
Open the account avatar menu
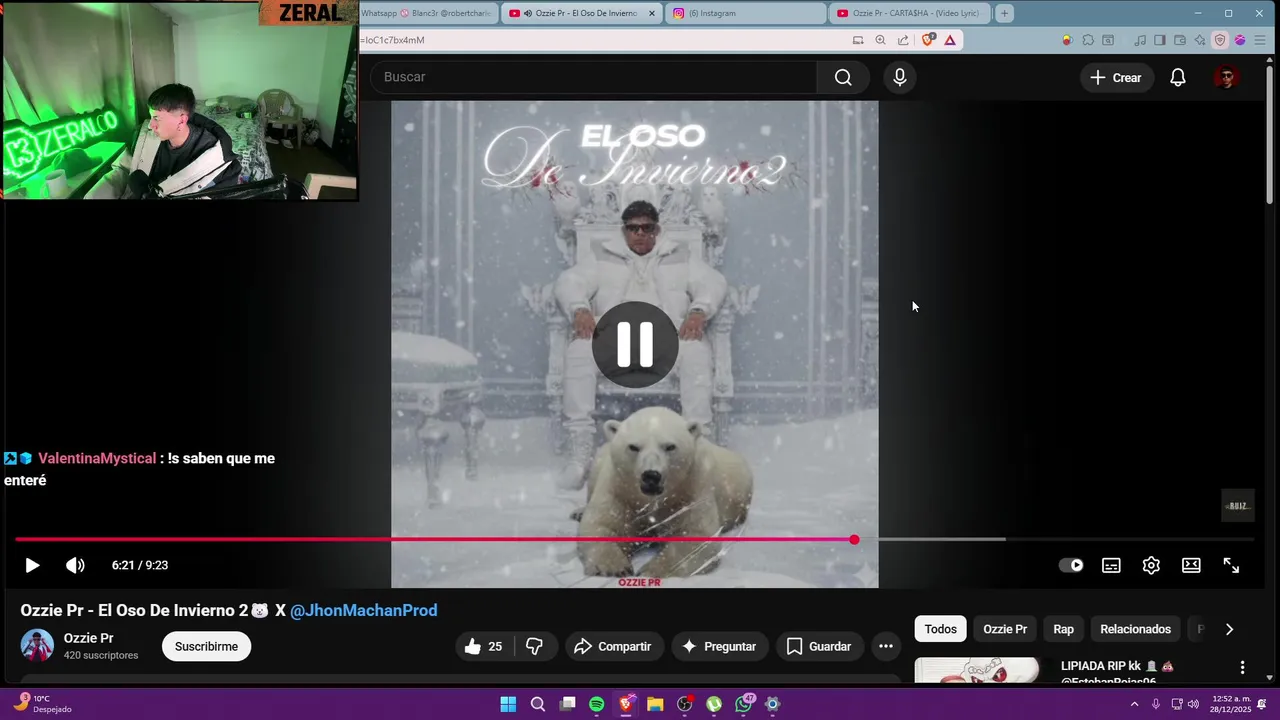[1227, 77]
